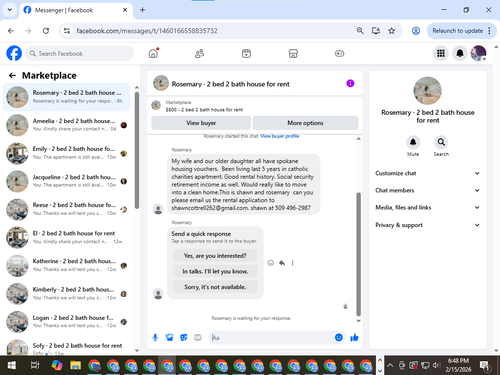Send quick reply In talks. I'll let you know.
The image size is (500, 375).
[x=215, y=271]
